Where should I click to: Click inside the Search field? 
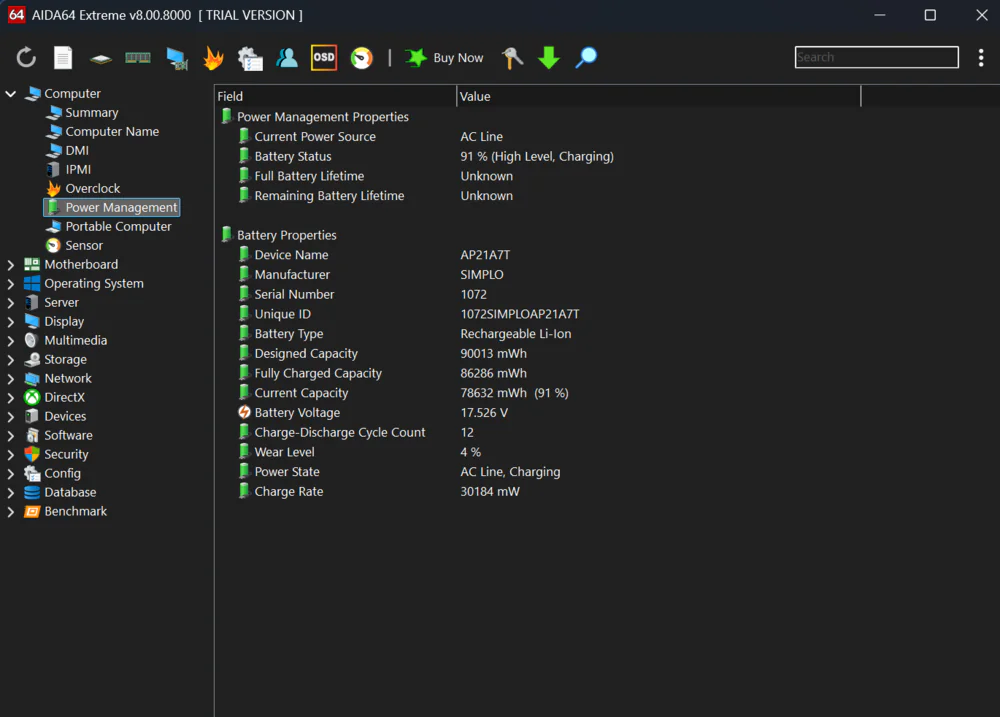point(876,58)
